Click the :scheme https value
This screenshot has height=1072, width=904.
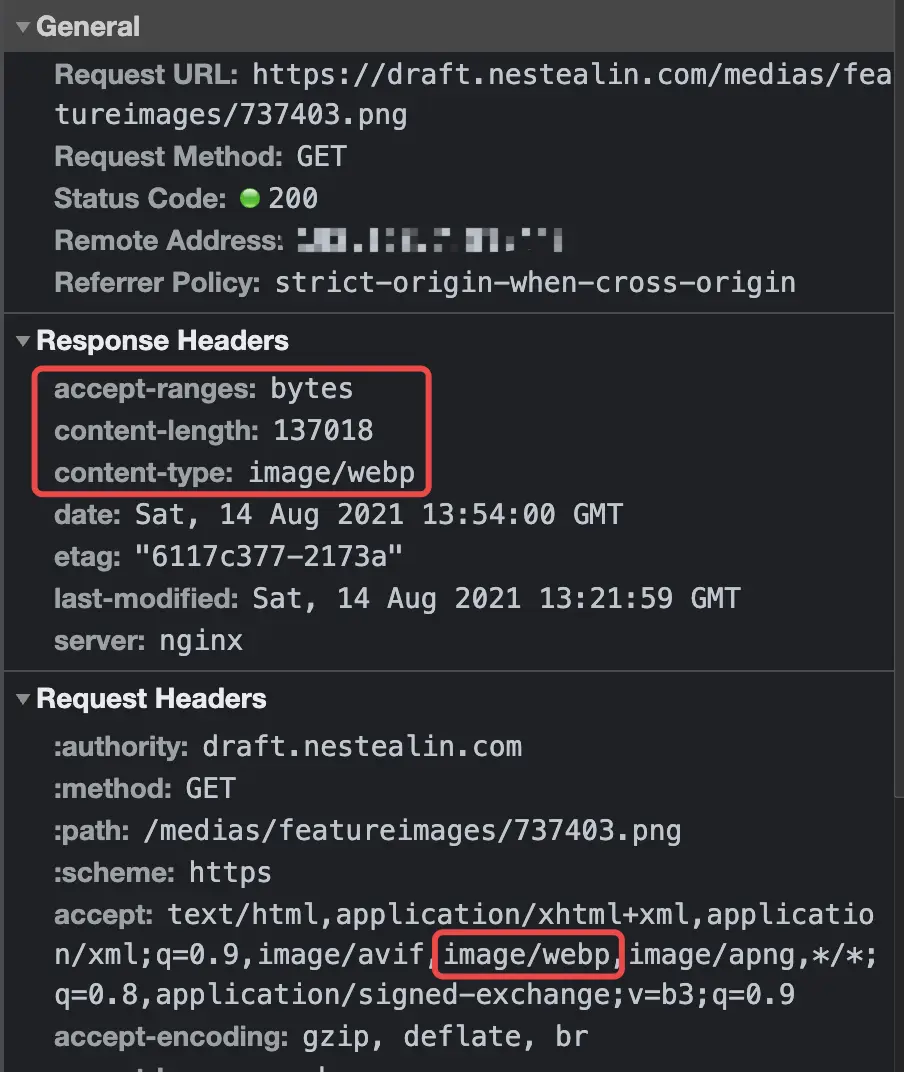230,872
